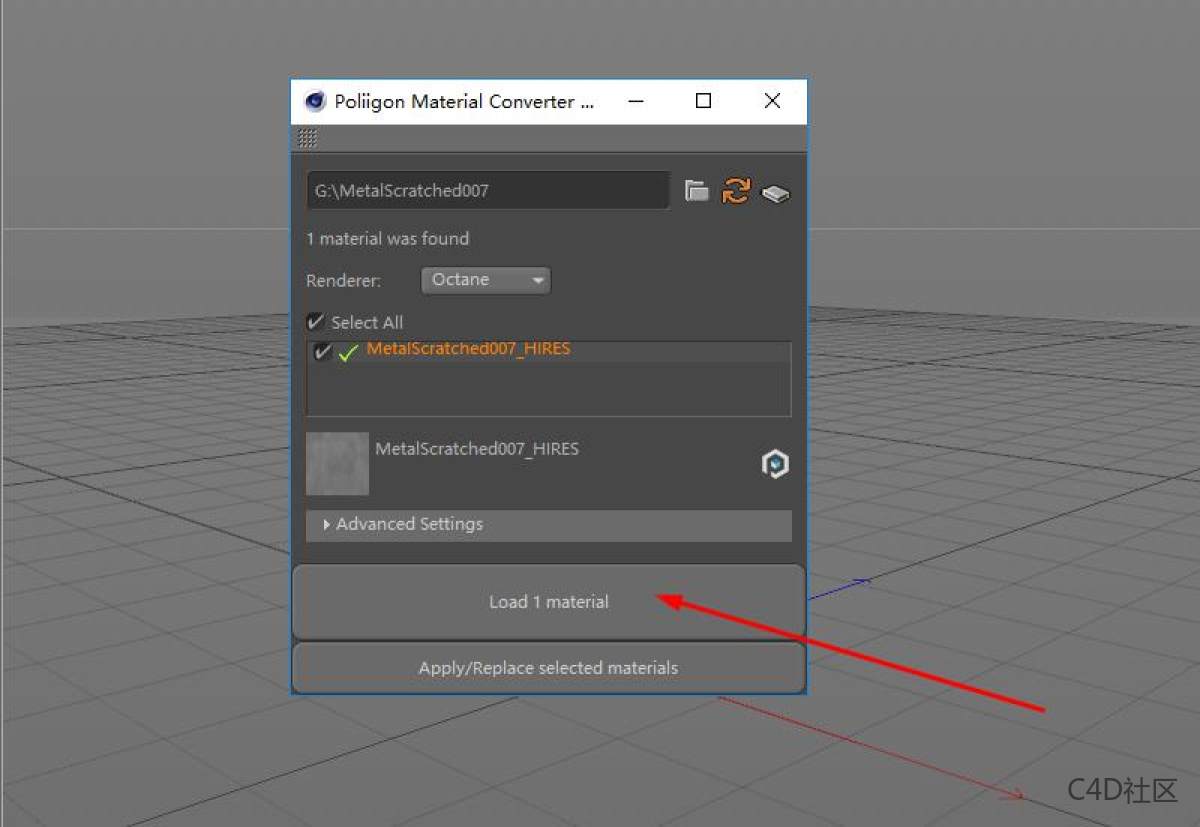The image size is (1200, 827).
Task: Click the '1 material was found' status text
Action: click(x=387, y=239)
